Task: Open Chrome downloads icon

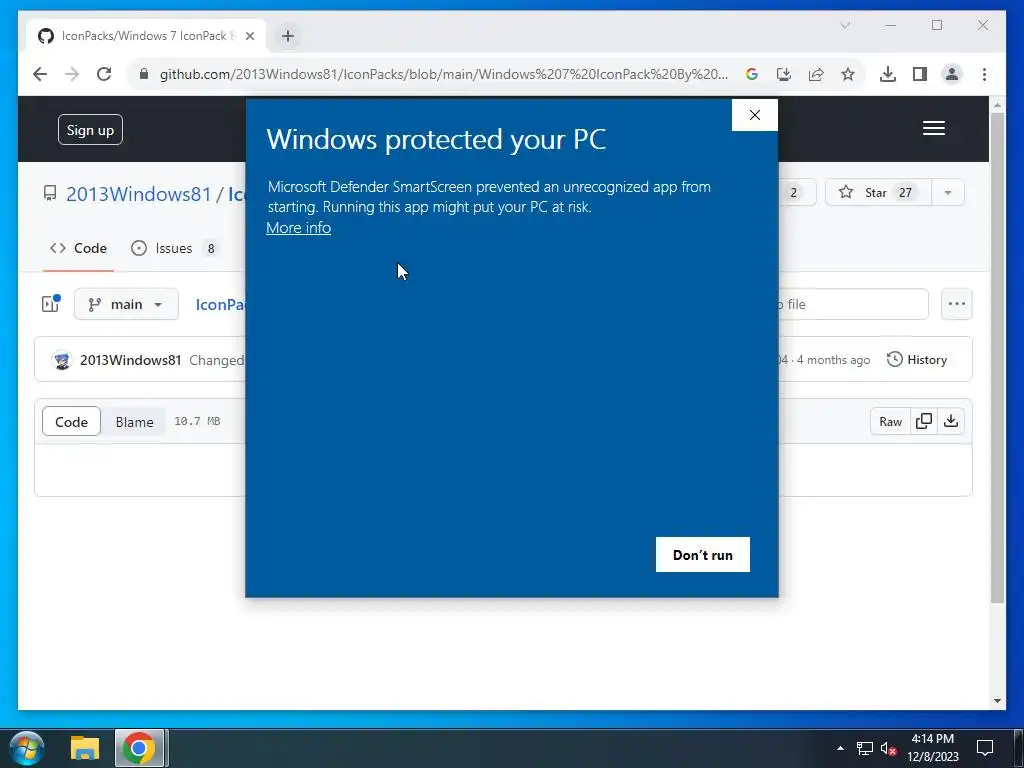Action: [888, 74]
